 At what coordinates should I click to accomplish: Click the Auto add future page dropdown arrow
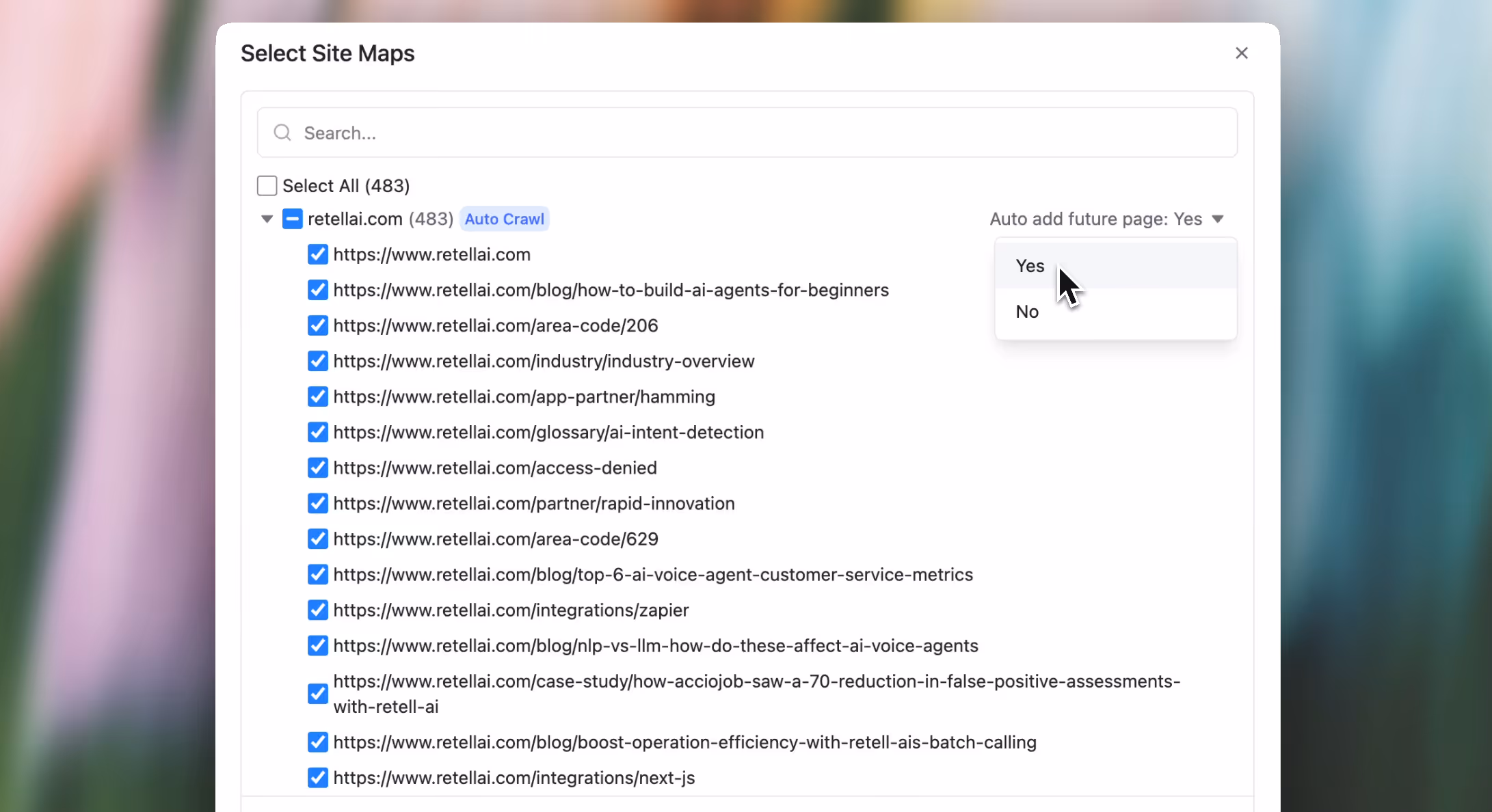[x=1218, y=219]
